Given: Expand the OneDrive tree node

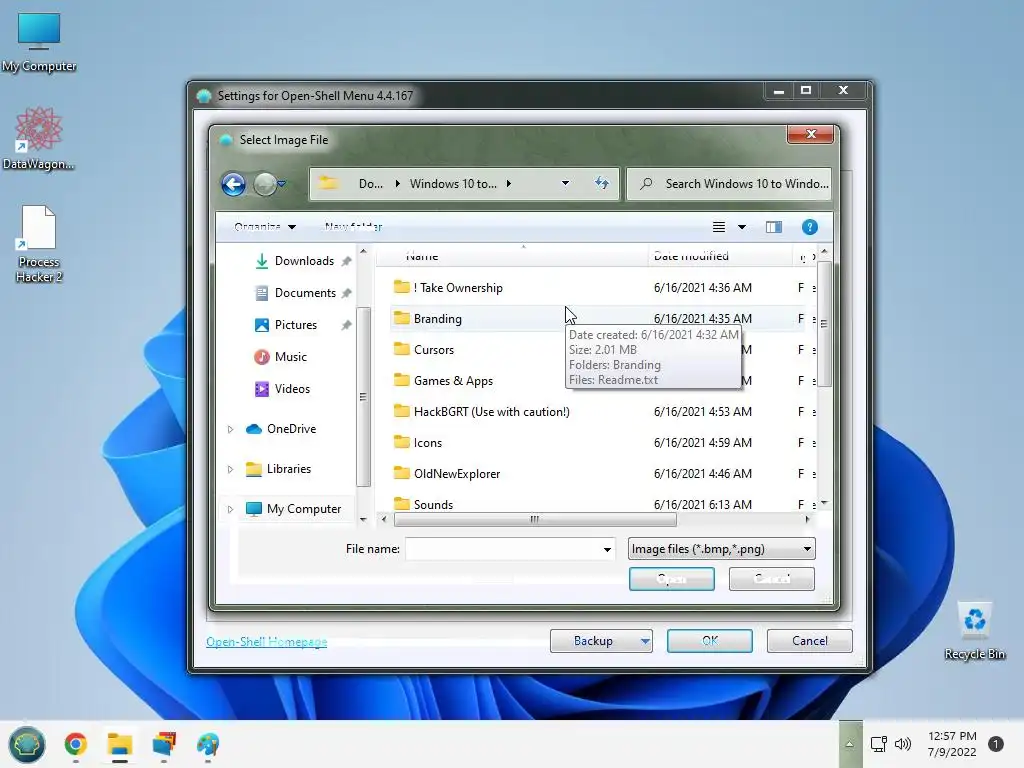Looking at the screenshot, I should click(231, 429).
